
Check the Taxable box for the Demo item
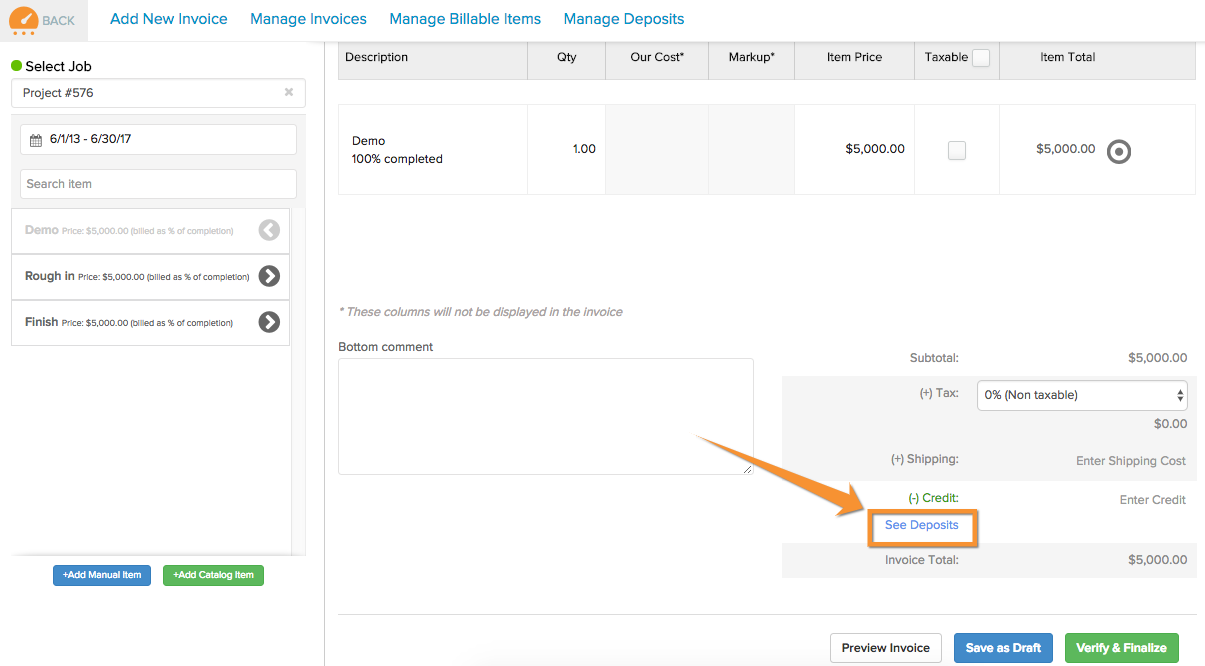(957, 151)
